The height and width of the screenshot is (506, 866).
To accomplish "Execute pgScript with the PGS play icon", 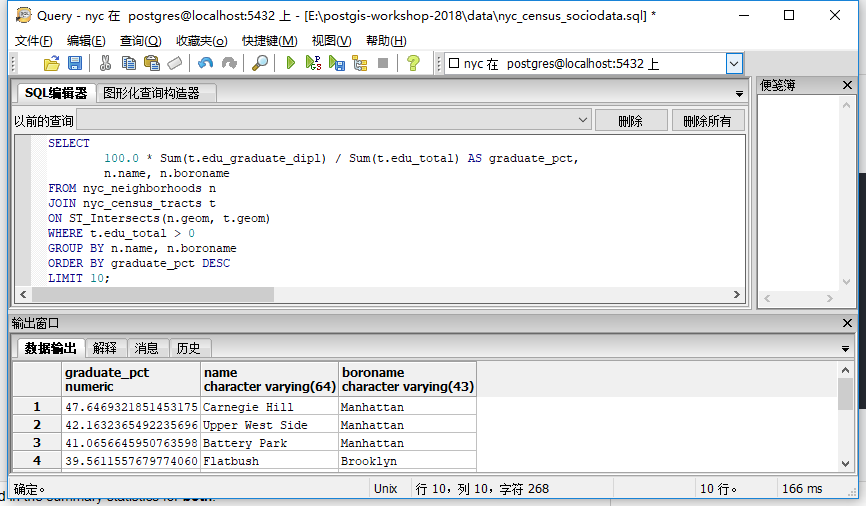I will click(313, 64).
